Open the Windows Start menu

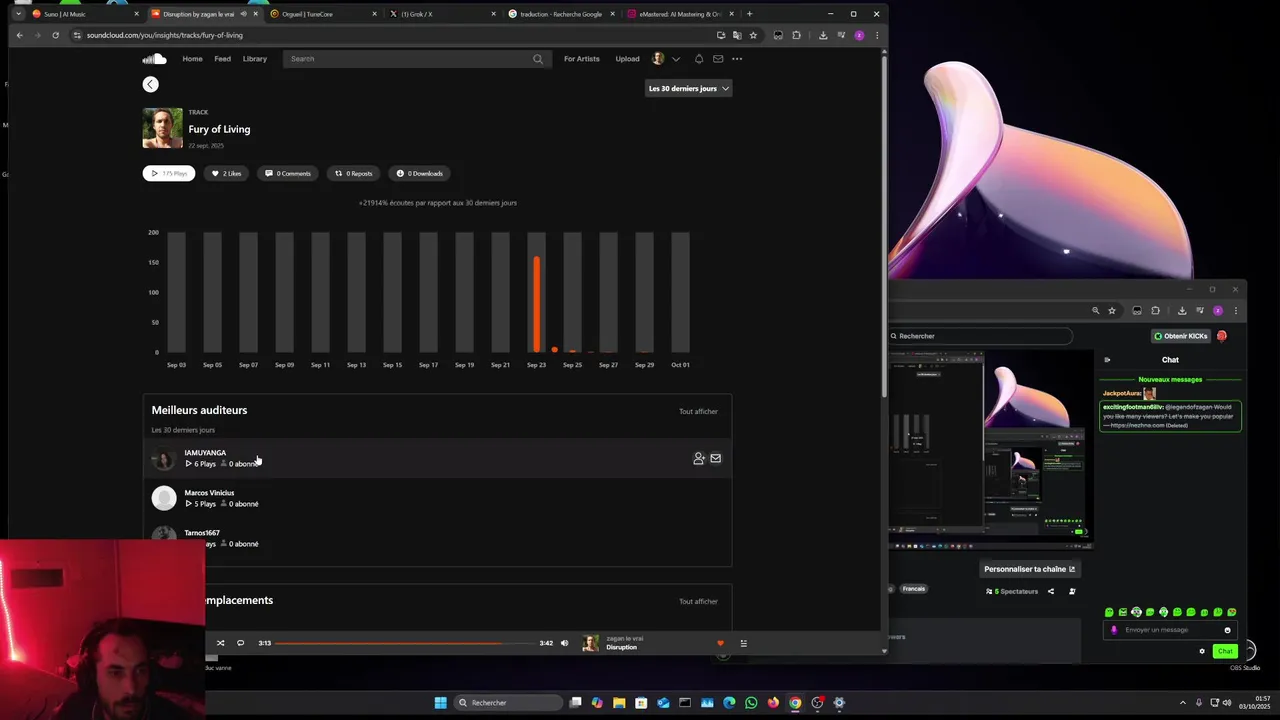(440, 702)
